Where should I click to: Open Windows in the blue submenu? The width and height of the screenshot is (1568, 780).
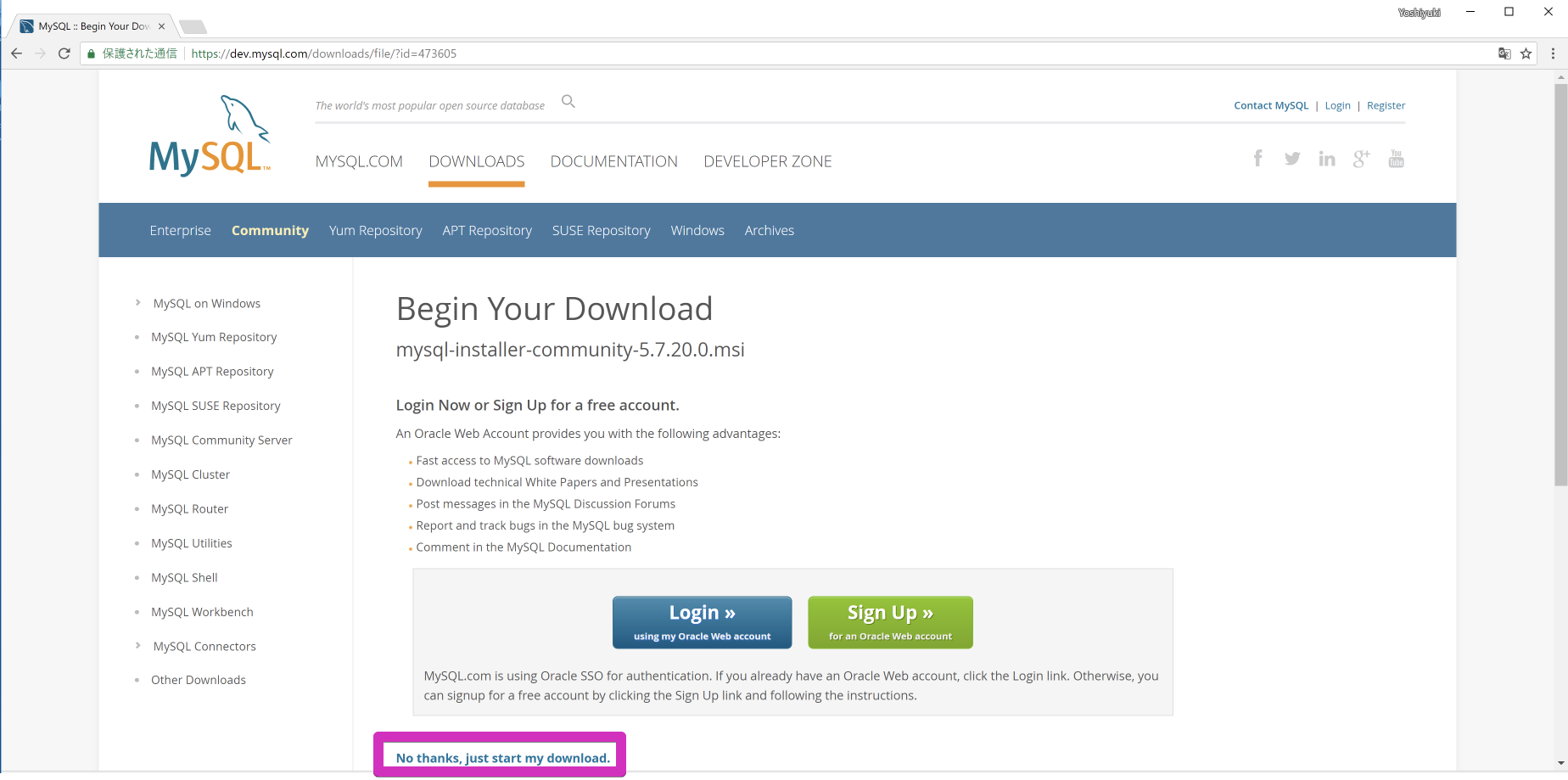[697, 230]
